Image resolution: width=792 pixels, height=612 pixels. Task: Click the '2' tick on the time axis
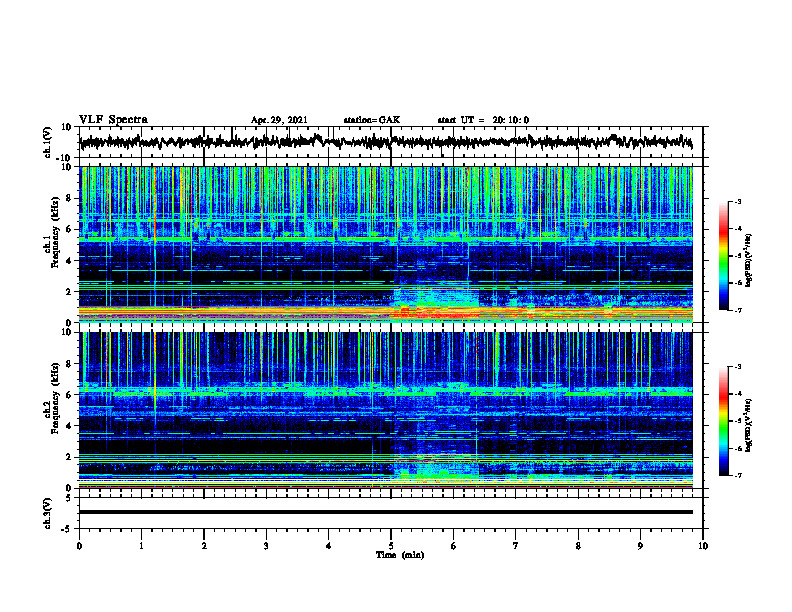click(x=204, y=546)
